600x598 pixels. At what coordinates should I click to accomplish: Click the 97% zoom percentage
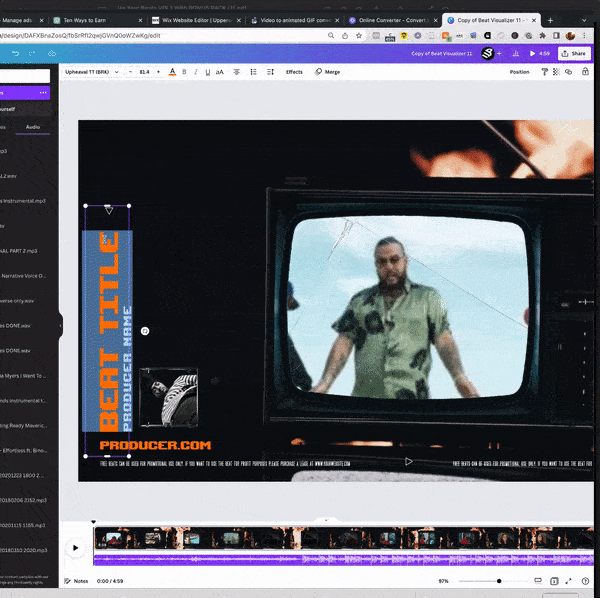coord(443,581)
